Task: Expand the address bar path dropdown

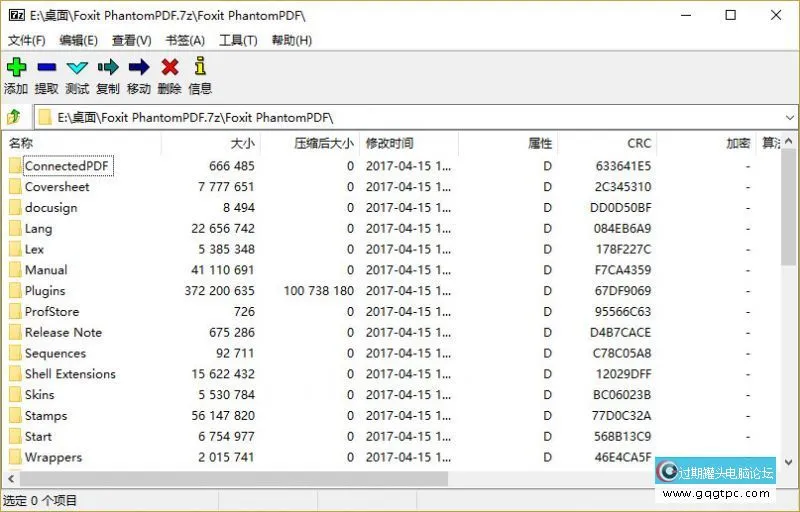Action: coord(789,118)
